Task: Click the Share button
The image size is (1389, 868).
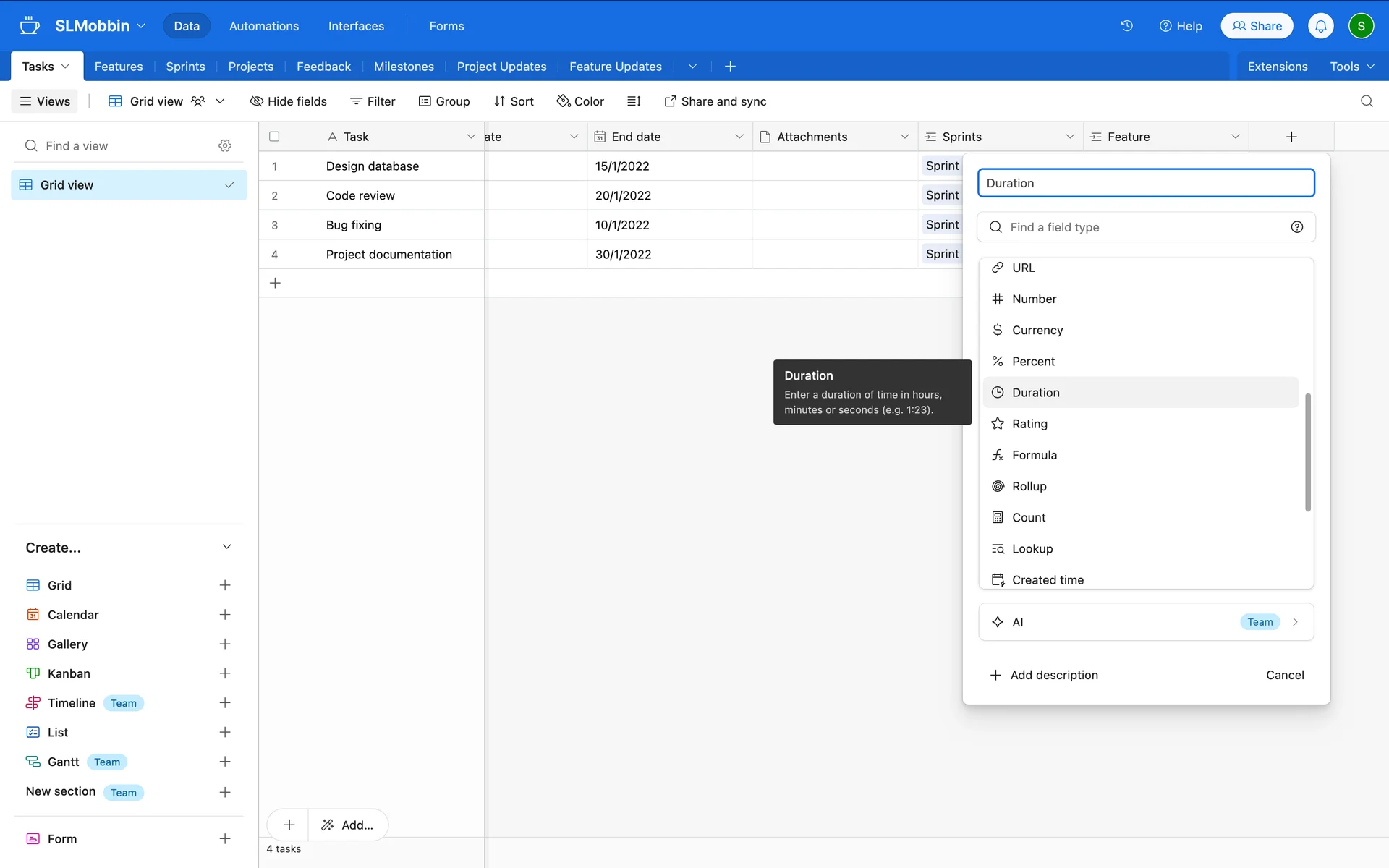Action: point(1257,26)
